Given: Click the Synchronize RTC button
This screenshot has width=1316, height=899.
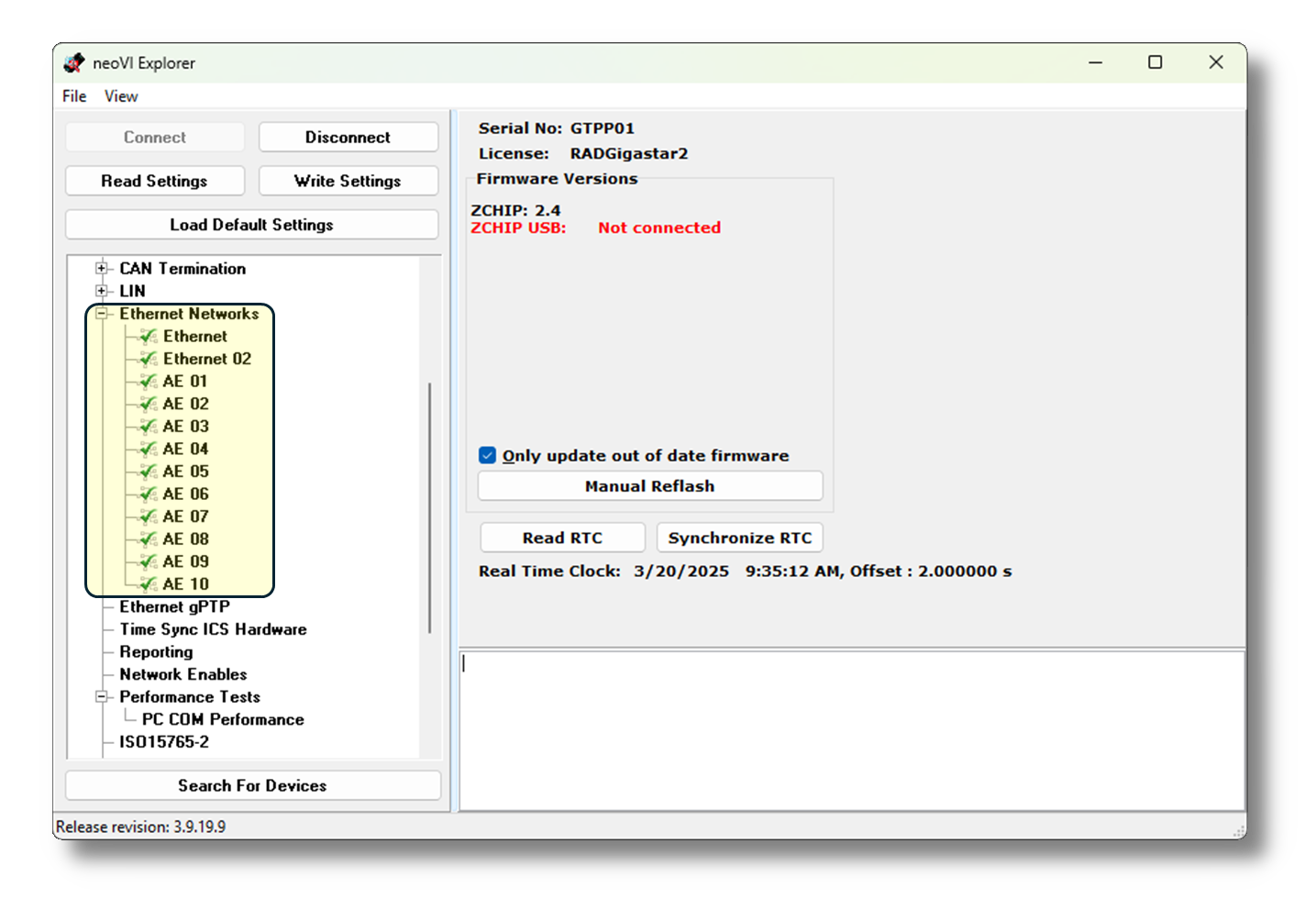Looking at the screenshot, I should point(739,538).
